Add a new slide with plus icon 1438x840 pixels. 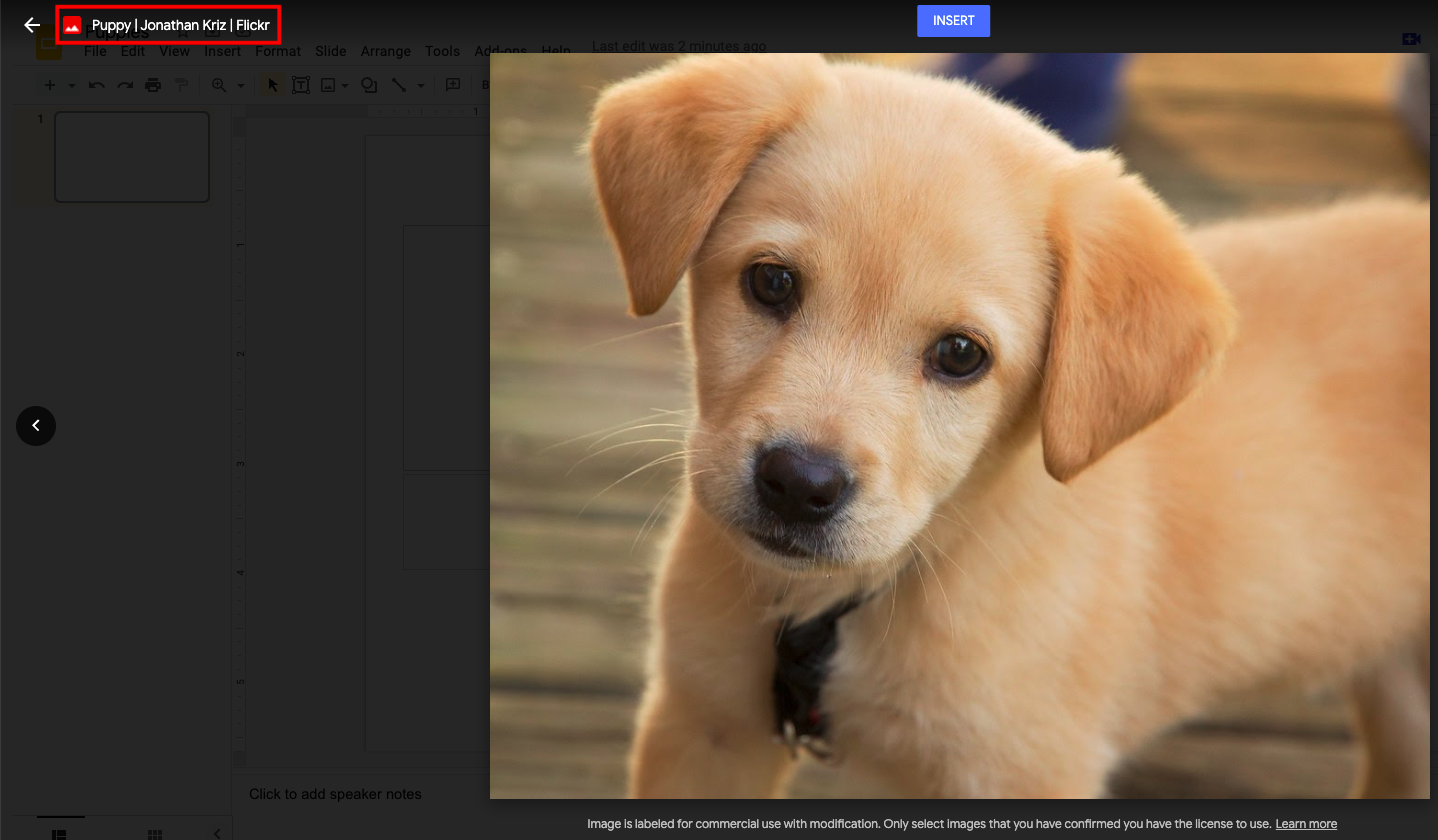50,85
